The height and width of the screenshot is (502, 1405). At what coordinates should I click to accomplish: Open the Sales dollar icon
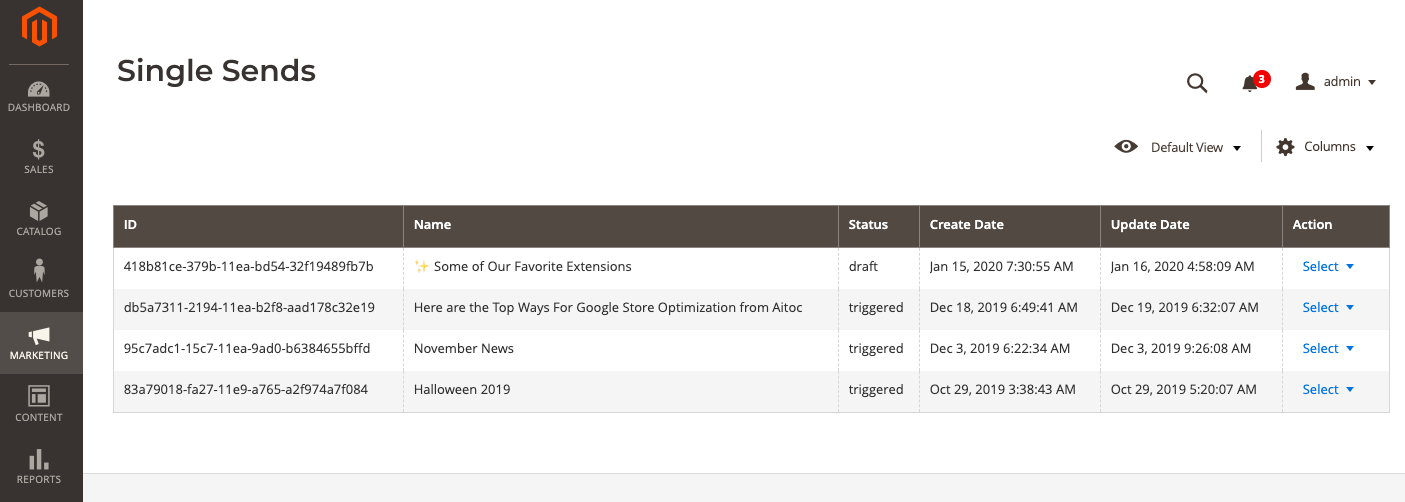tap(39, 150)
